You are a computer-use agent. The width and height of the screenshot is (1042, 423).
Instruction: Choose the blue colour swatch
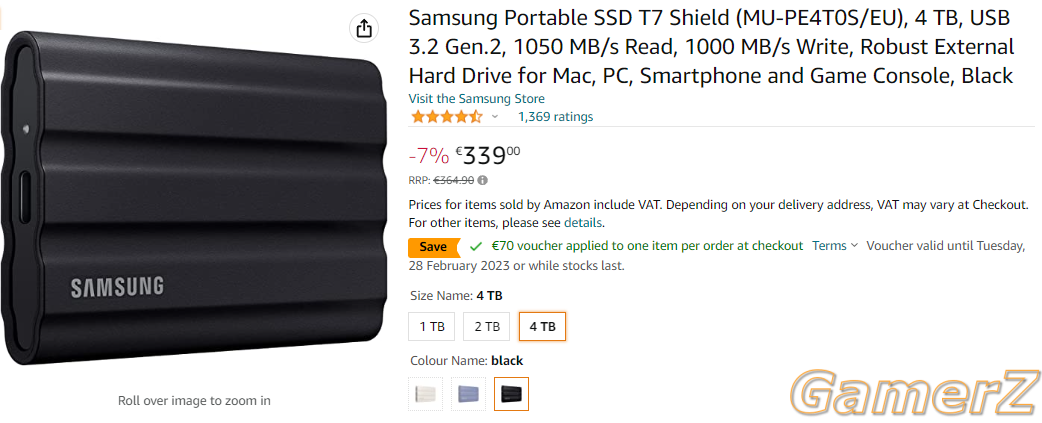tap(469, 394)
